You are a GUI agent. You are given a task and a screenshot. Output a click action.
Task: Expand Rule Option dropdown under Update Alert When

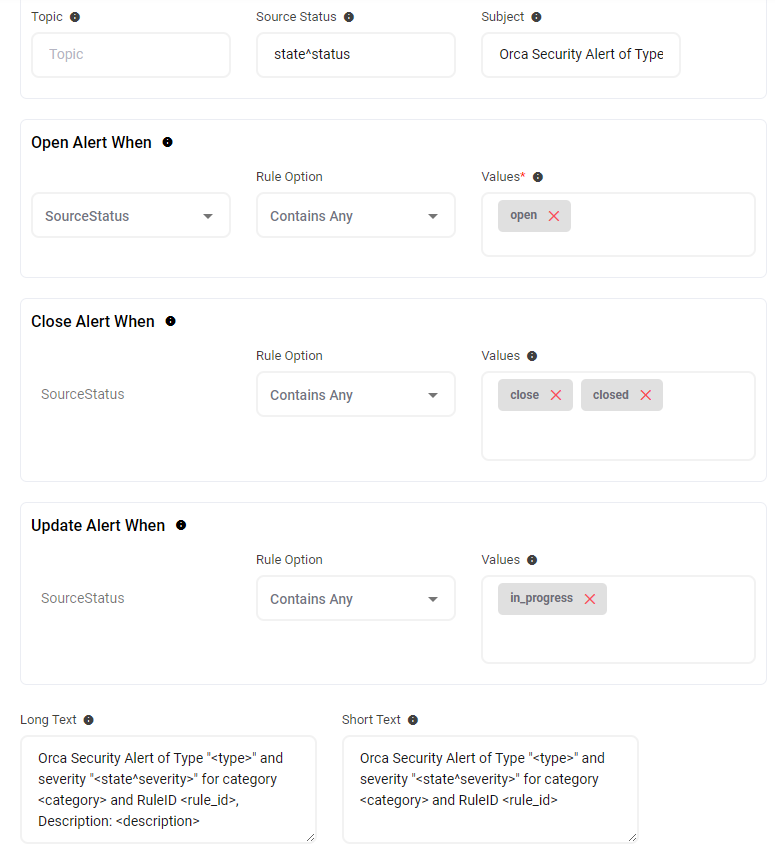pyautogui.click(x=355, y=599)
